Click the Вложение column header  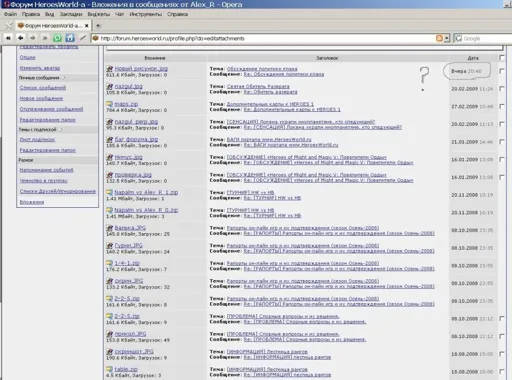point(155,58)
